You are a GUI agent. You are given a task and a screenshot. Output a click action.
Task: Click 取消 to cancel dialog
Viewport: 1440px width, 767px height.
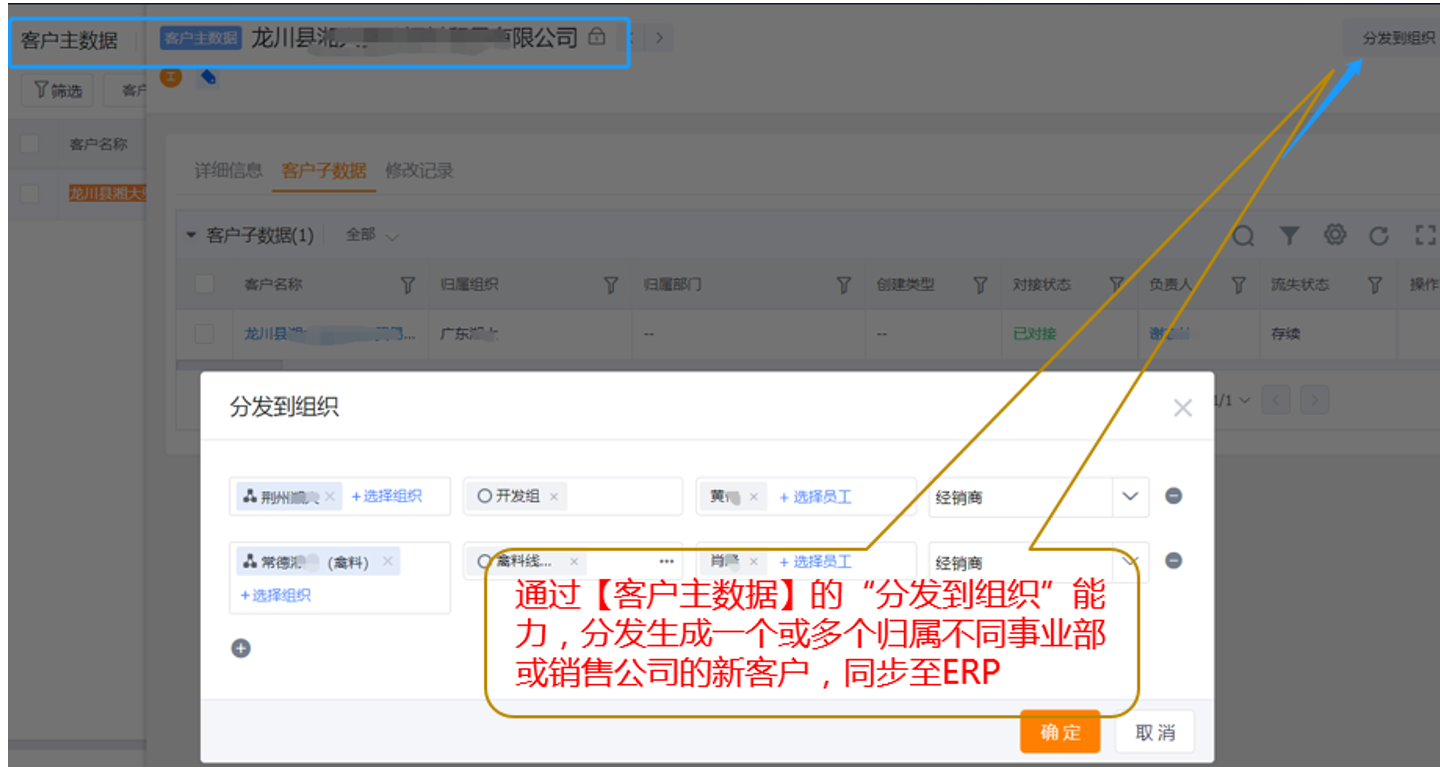(1156, 732)
